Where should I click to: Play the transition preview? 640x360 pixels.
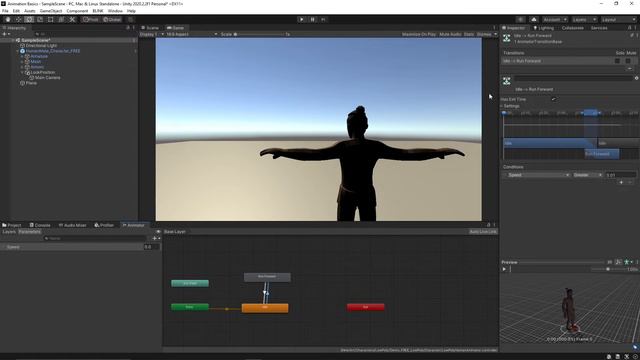[x=504, y=269]
